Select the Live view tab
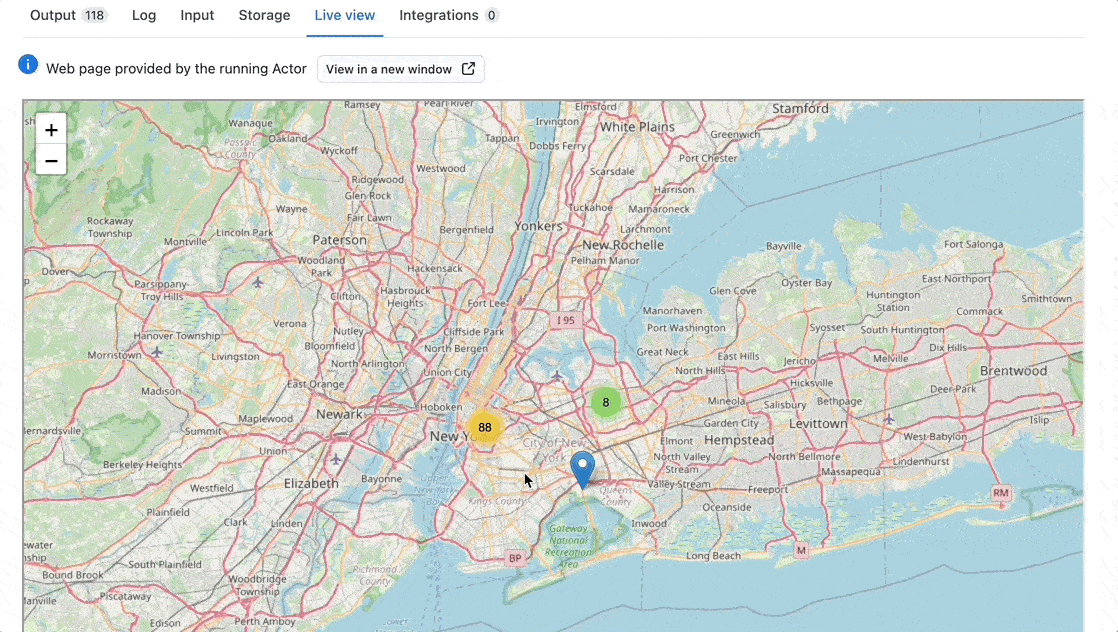 [x=344, y=15]
